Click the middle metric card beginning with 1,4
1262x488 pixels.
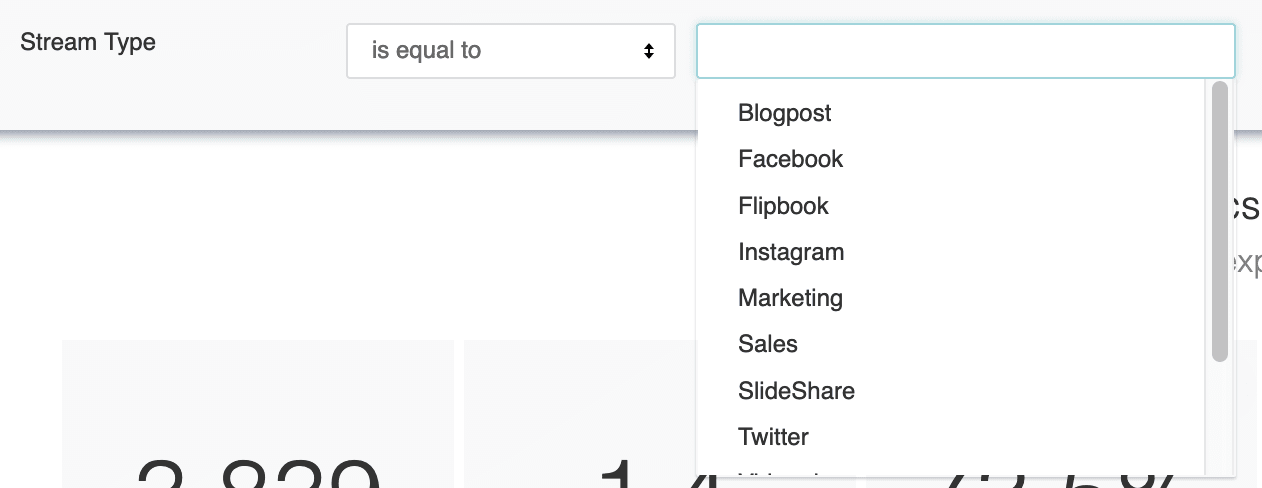pos(580,414)
